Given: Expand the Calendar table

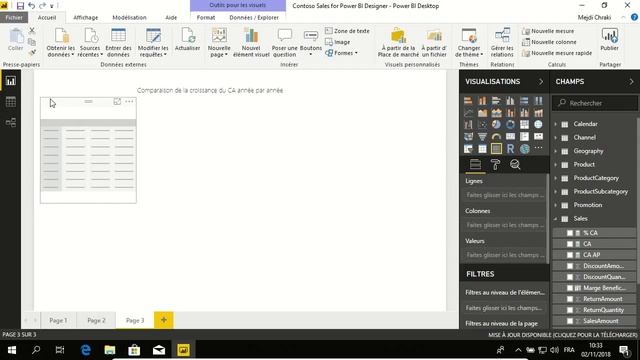Looking at the screenshot, I should pos(556,124).
